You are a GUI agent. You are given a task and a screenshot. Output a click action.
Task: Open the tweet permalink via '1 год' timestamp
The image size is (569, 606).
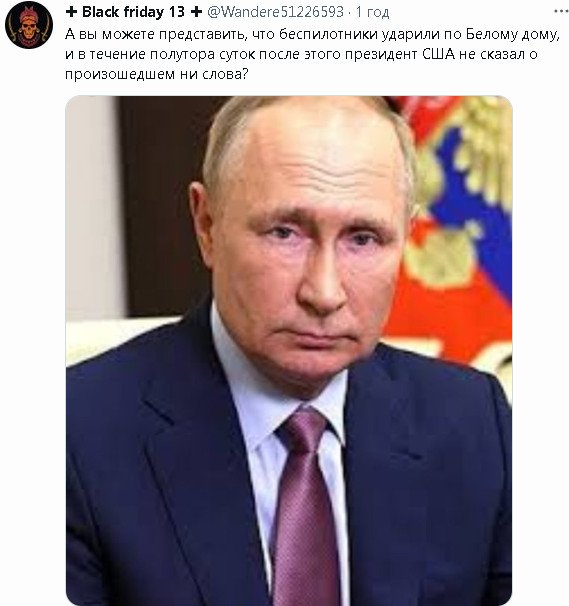click(372, 12)
